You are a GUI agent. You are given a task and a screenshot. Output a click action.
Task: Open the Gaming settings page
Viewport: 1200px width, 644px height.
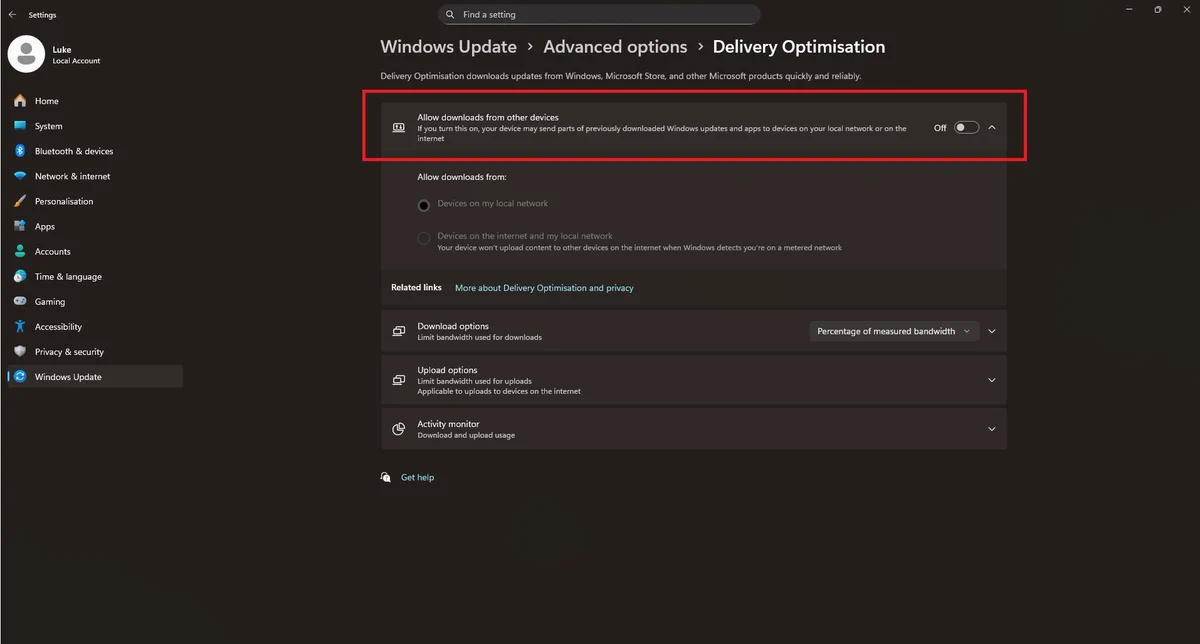[x=94, y=301]
